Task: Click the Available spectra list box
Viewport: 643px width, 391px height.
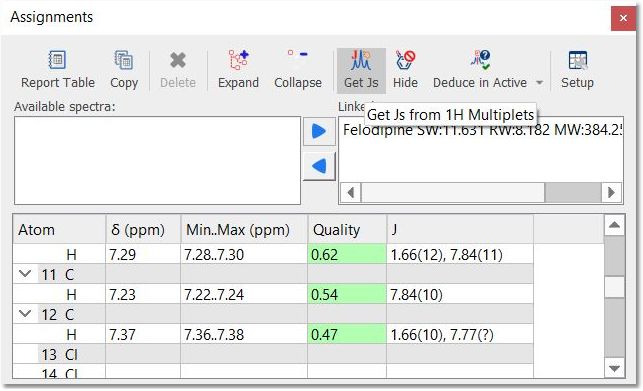Action: point(157,160)
